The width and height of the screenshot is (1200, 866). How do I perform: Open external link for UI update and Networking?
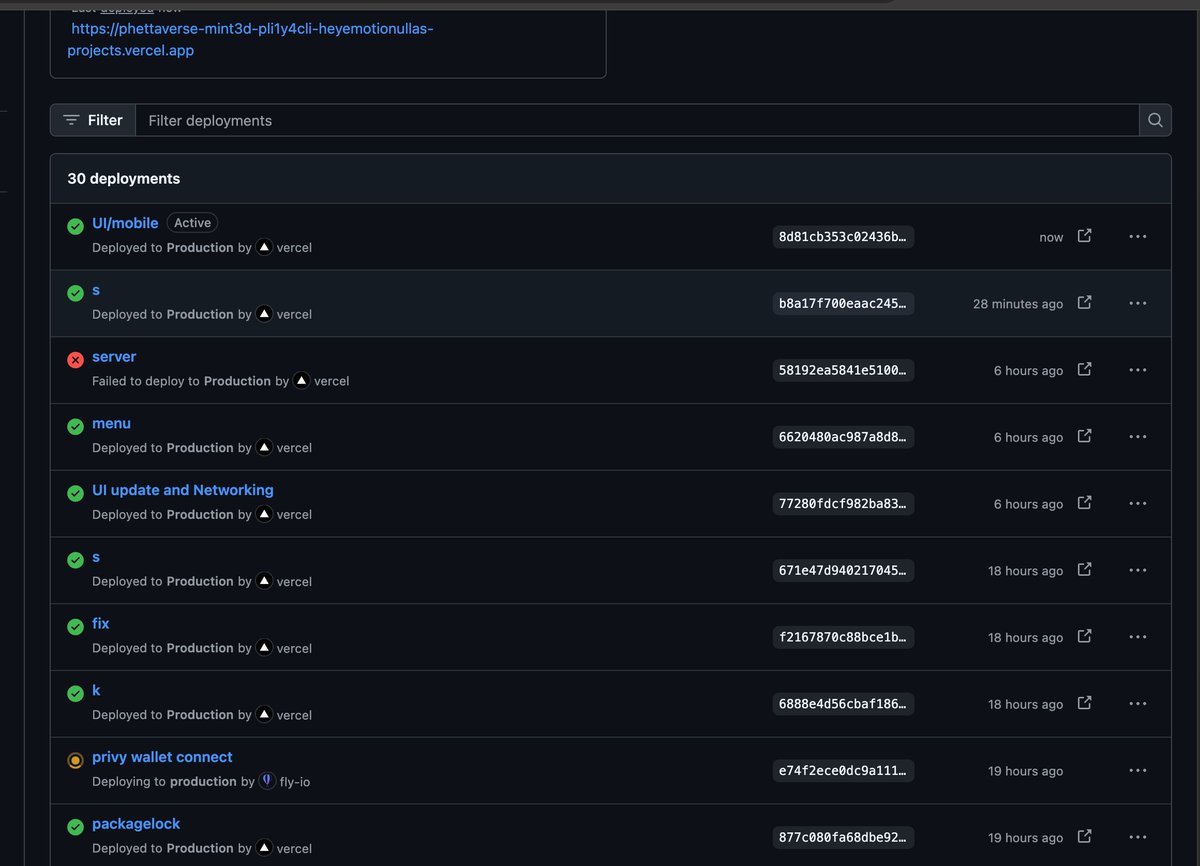point(1084,503)
